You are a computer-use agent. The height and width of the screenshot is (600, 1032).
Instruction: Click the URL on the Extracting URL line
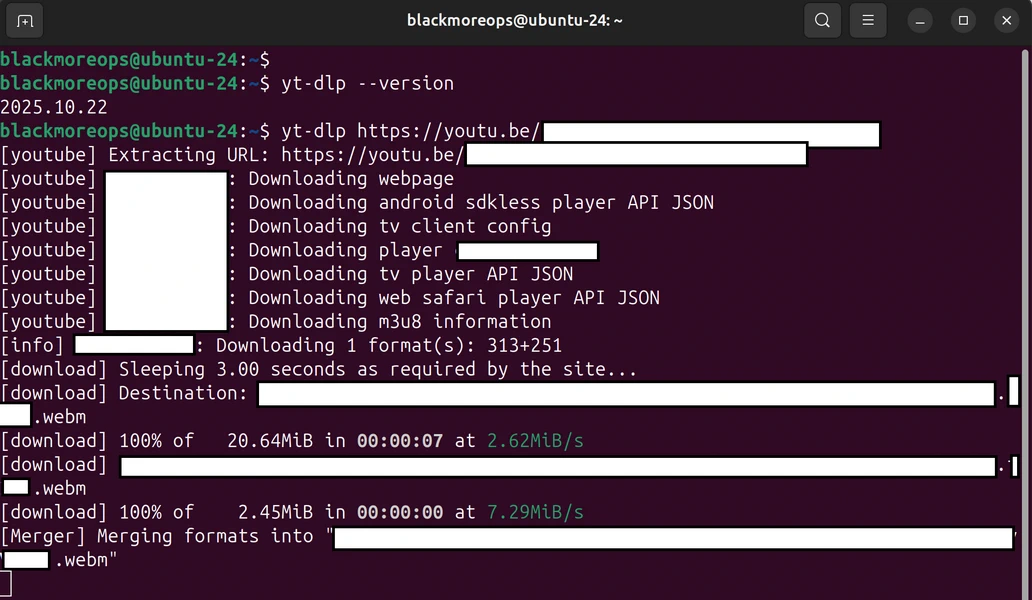tap(372, 155)
